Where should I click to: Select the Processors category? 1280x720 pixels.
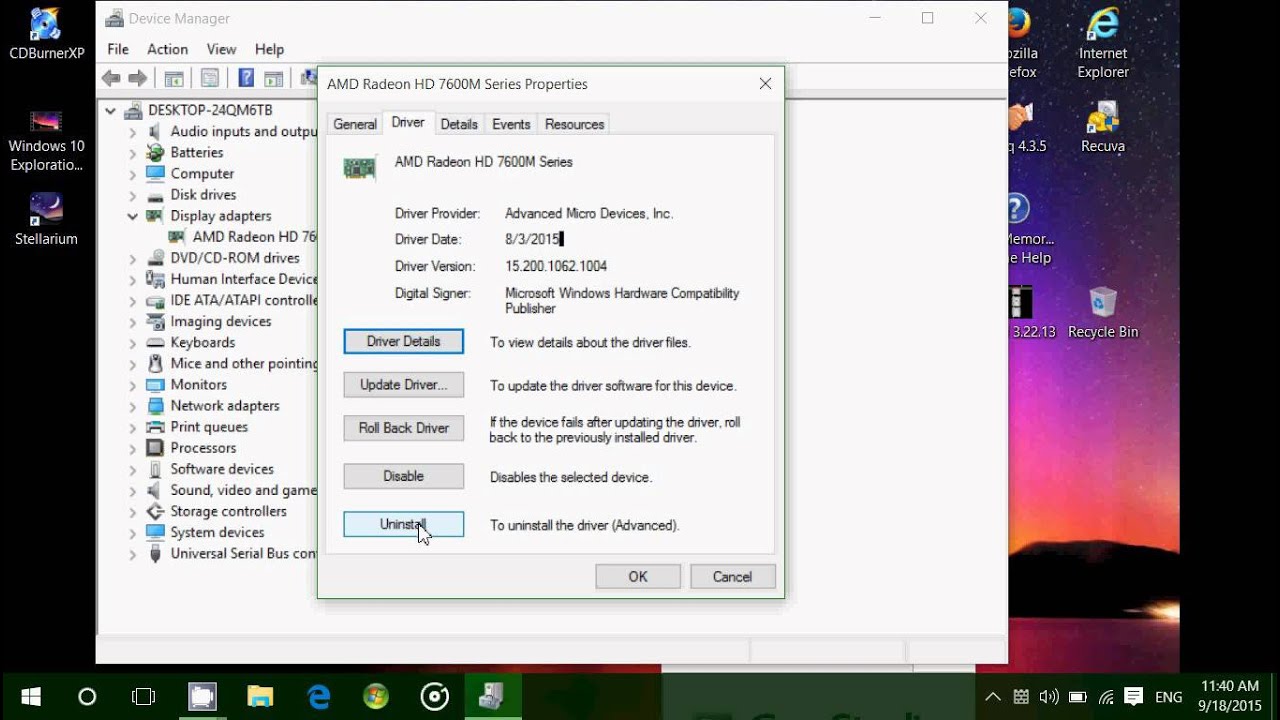(203, 447)
